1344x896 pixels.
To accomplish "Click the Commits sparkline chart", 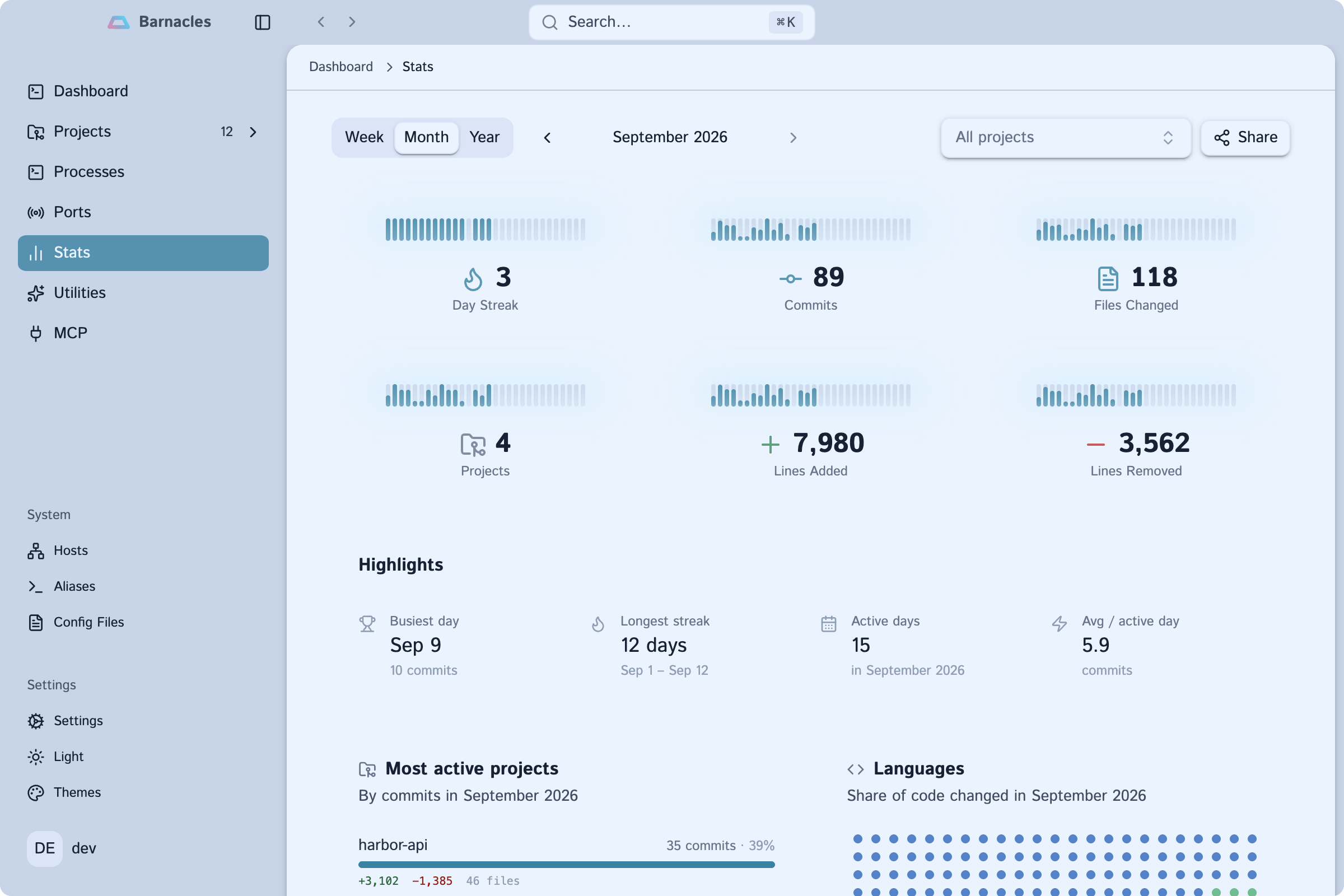I will click(x=810, y=230).
